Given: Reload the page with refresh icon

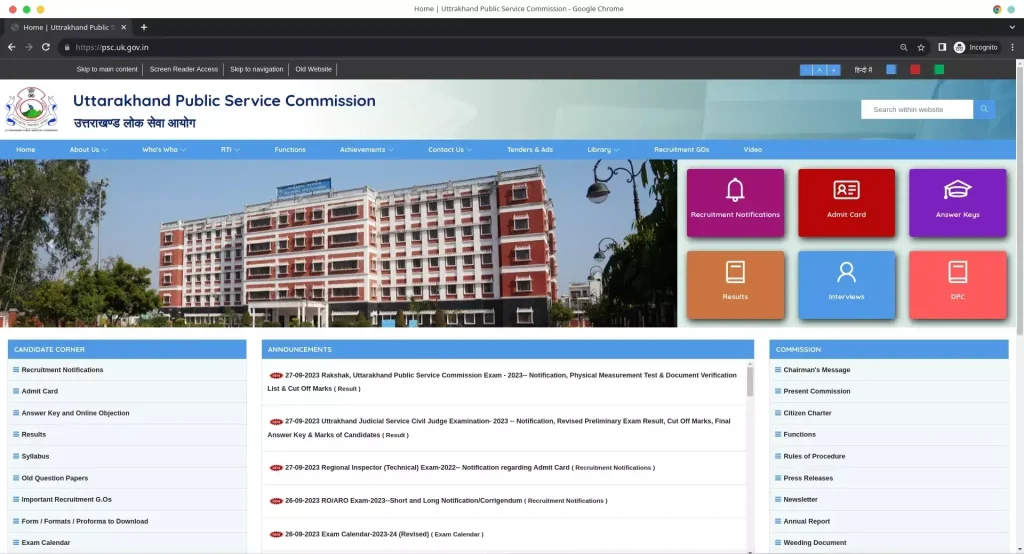Looking at the screenshot, I should [x=46, y=47].
